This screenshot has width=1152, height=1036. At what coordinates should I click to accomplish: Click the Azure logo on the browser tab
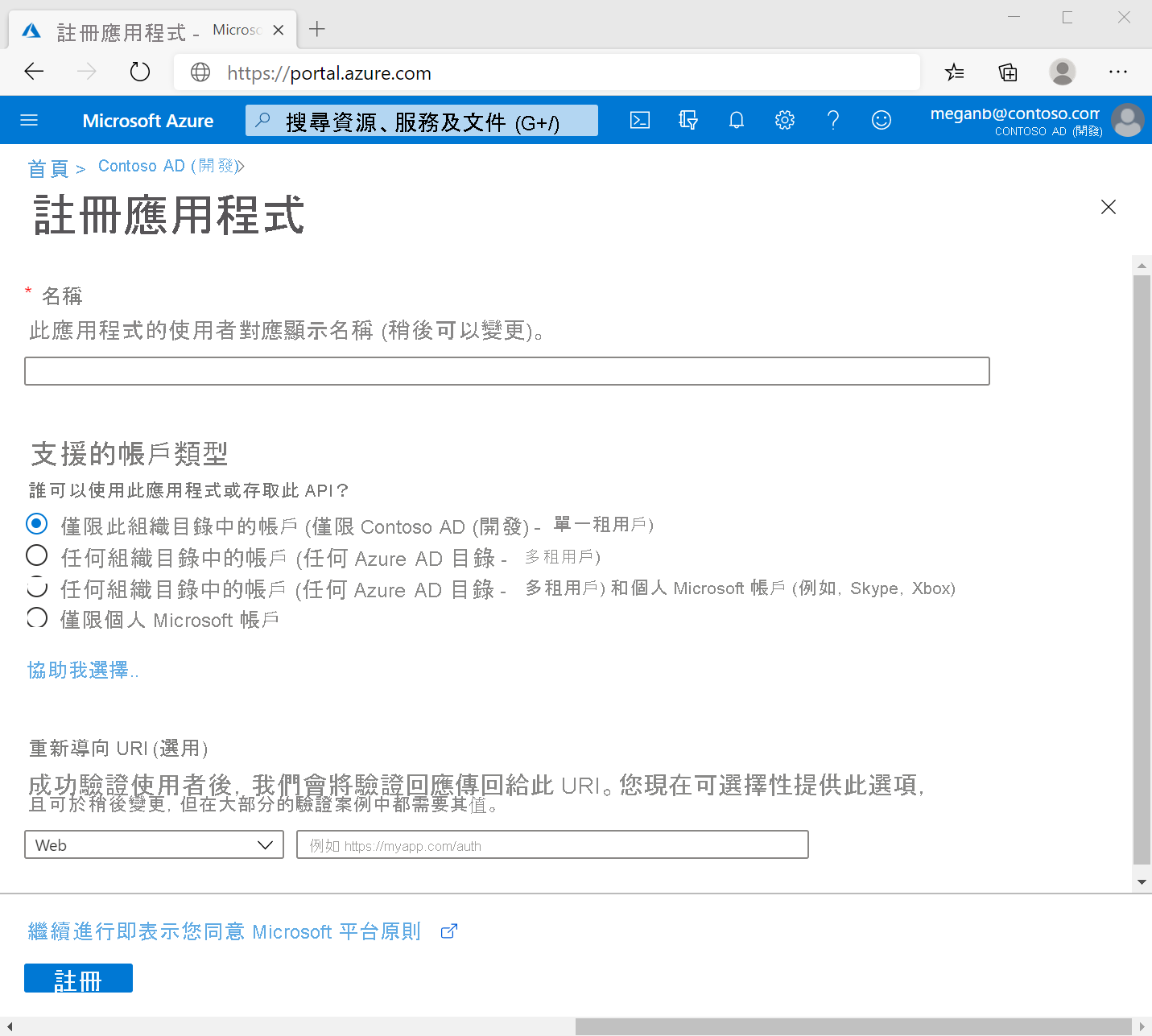pos(31,31)
